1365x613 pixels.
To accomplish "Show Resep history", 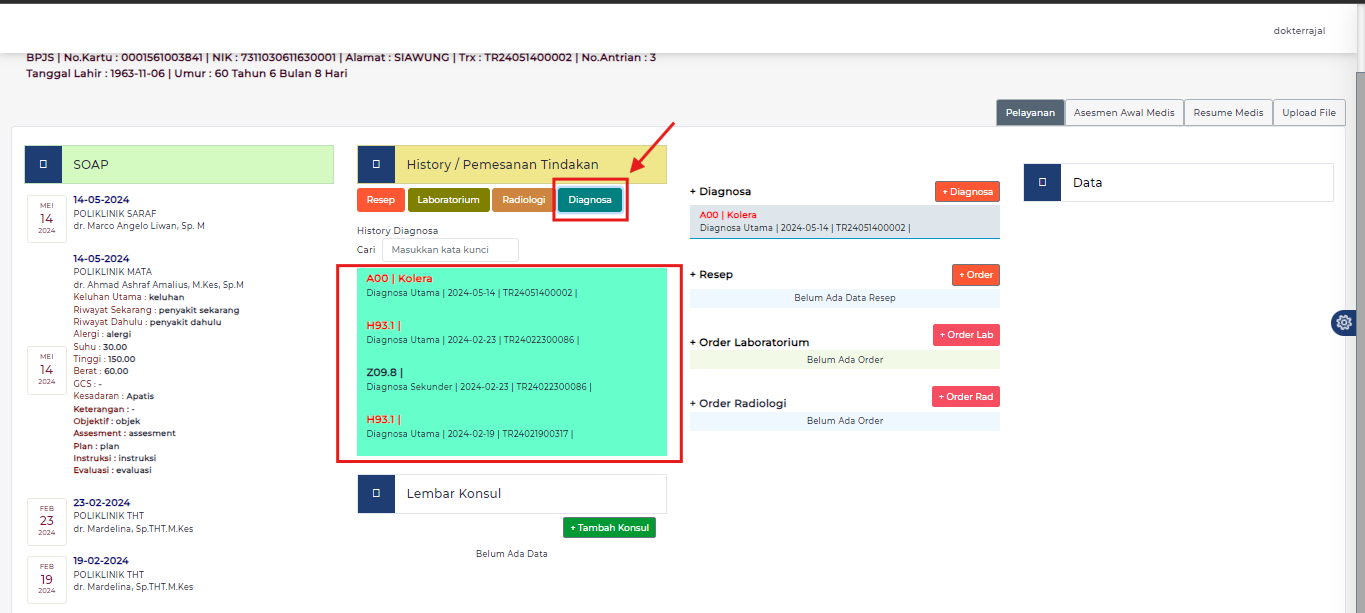I will [x=380, y=200].
